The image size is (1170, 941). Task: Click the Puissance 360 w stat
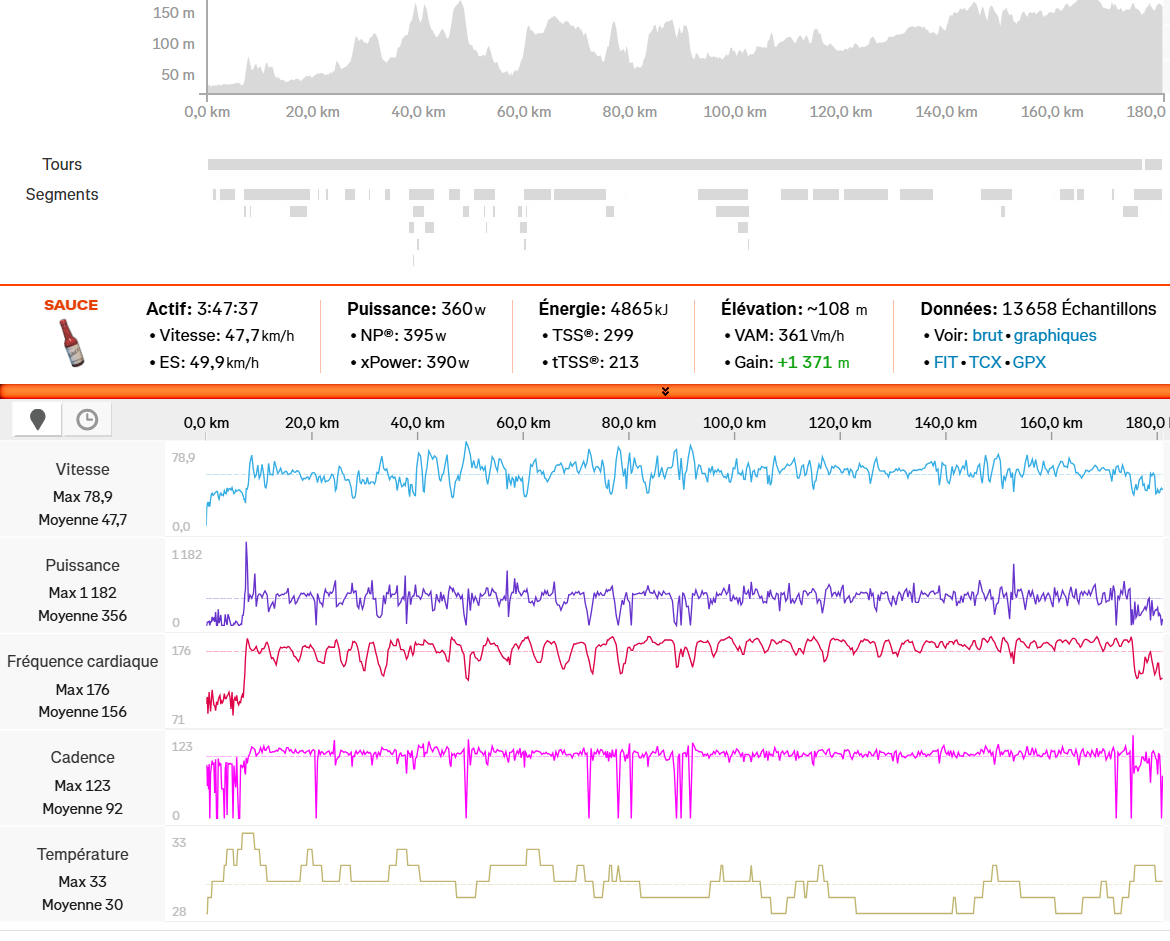click(x=416, y=309)
